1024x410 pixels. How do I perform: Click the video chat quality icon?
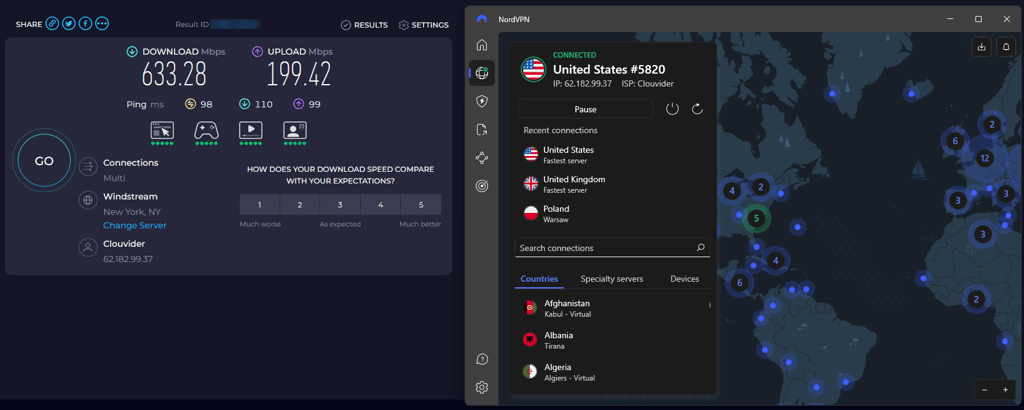click(x=295, y=129)
